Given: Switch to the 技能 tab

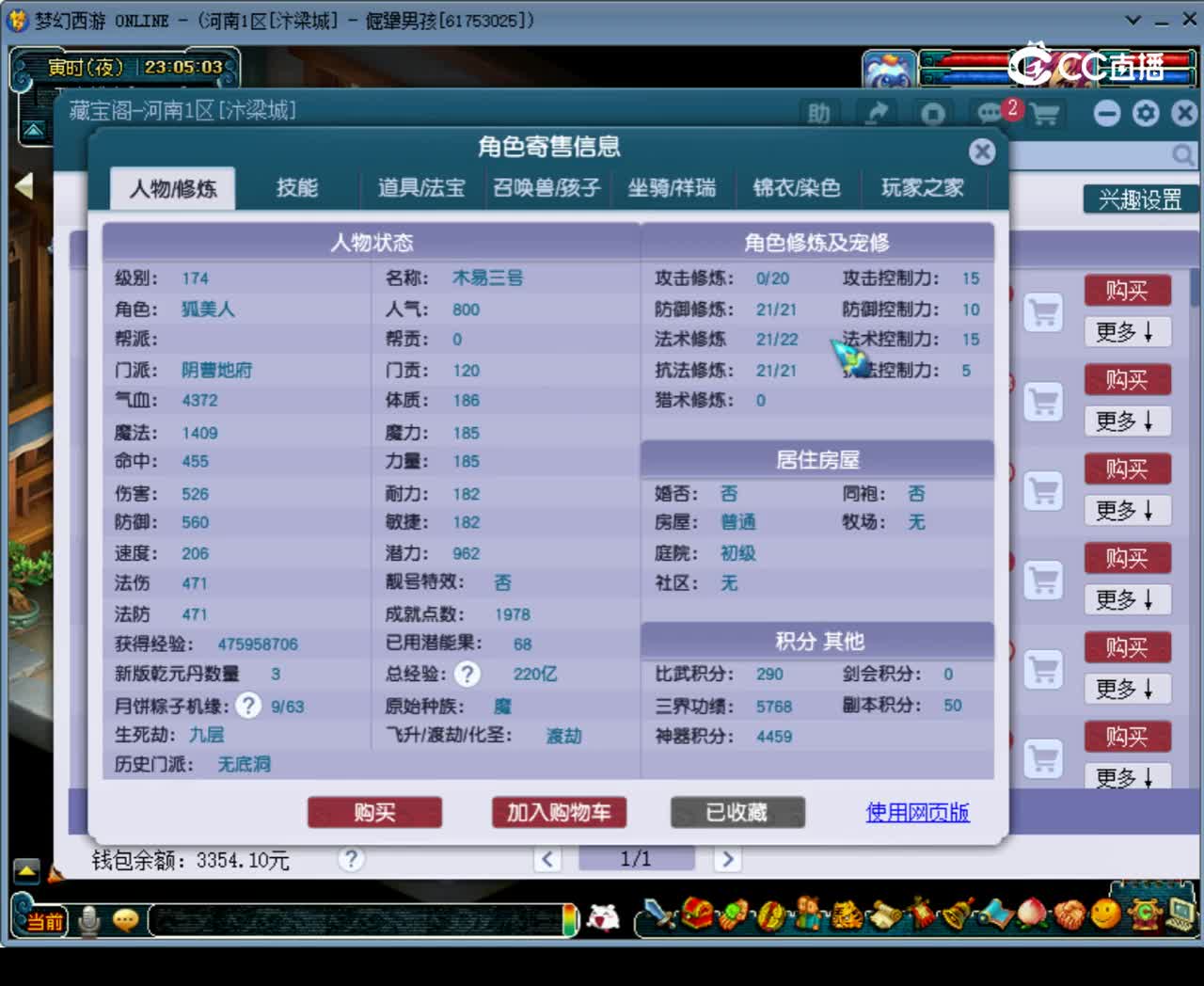Looking at the screenshot, I should (297, 188).
